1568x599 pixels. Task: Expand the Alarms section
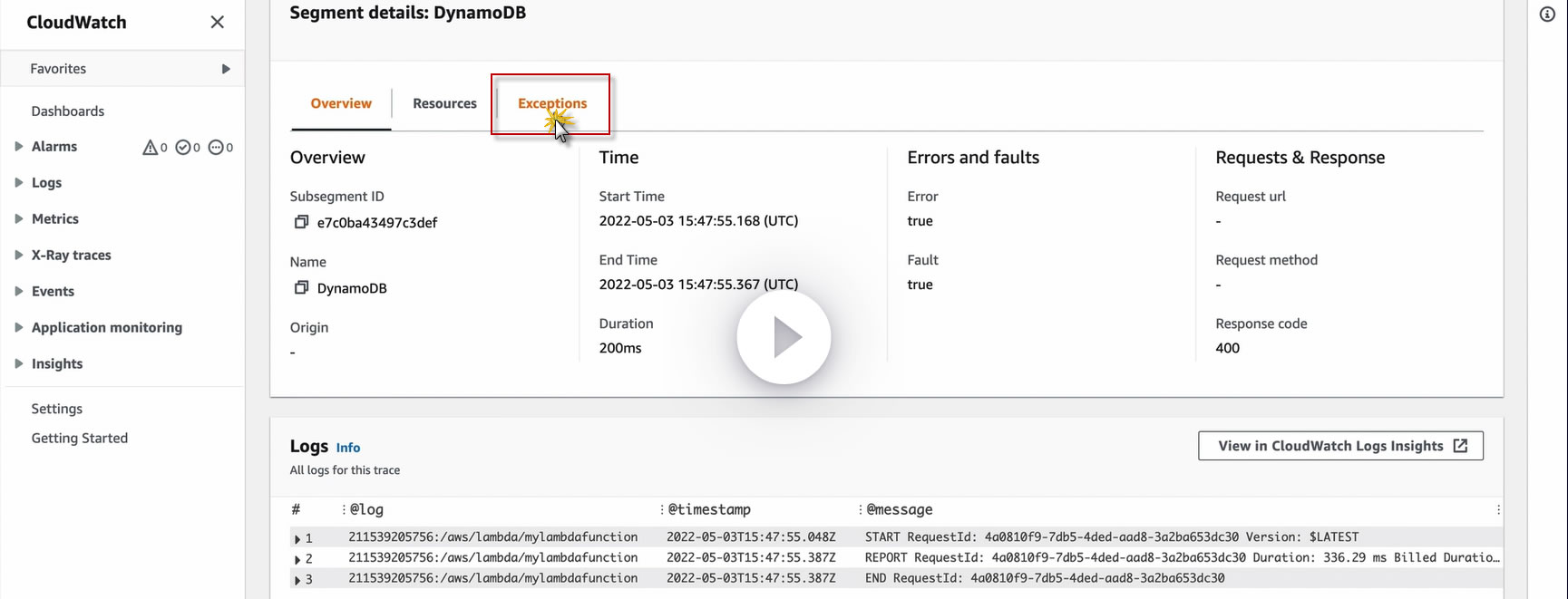pos(18,146)
